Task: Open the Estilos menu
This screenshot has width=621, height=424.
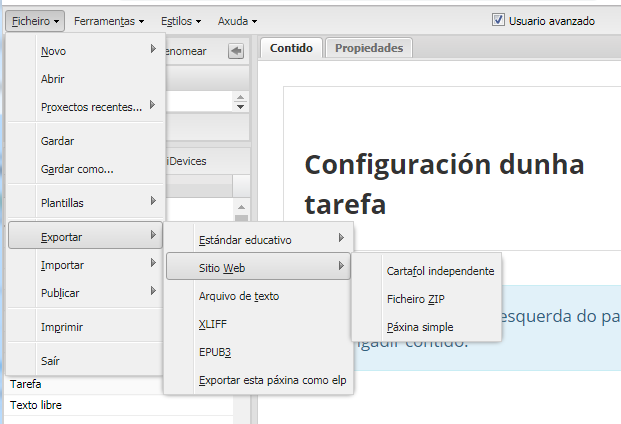Action: coord(181,21)
